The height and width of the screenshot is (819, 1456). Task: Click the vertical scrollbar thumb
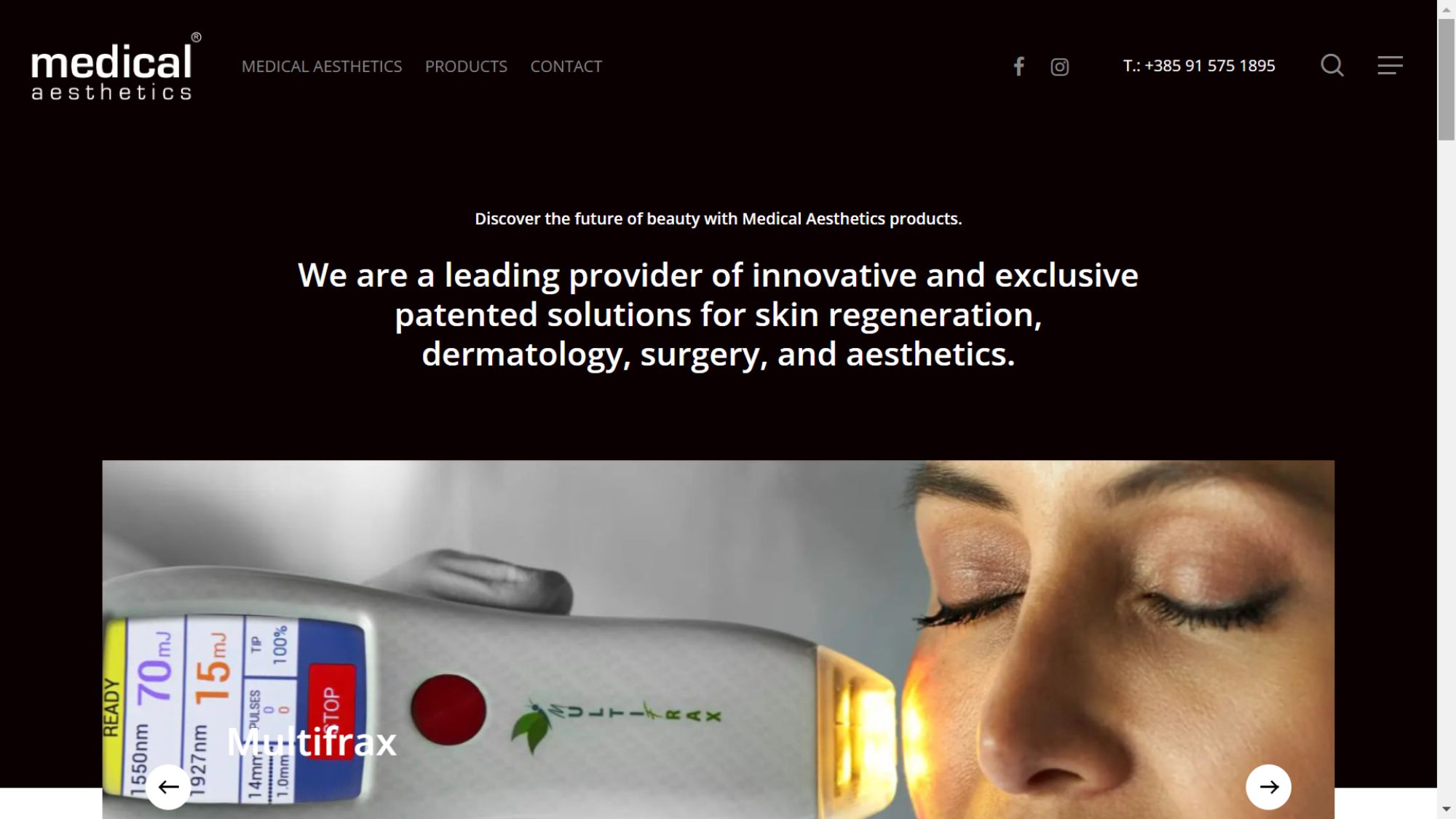(x=1447, y=80)
